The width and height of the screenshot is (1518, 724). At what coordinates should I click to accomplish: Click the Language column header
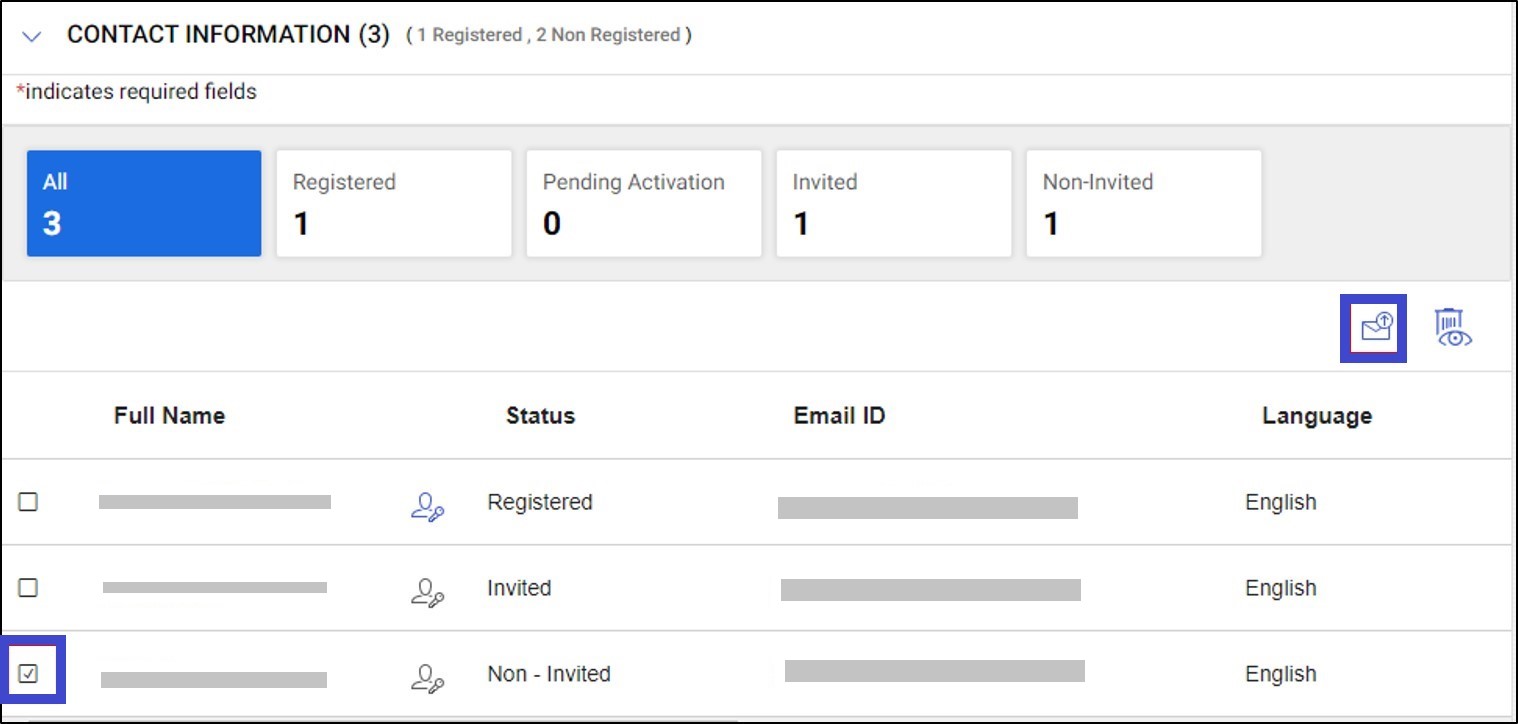[1315, 415]
